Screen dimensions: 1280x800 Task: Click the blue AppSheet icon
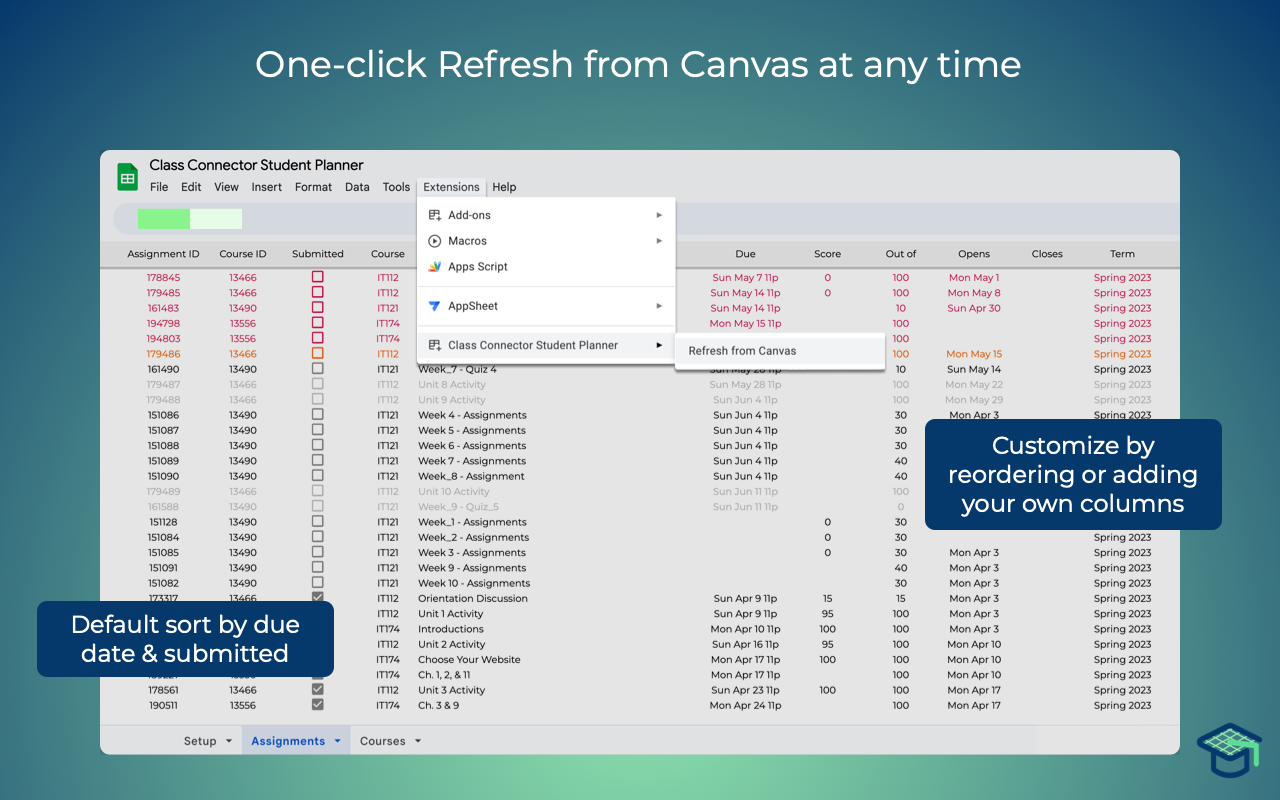click(x=435, y=306)
